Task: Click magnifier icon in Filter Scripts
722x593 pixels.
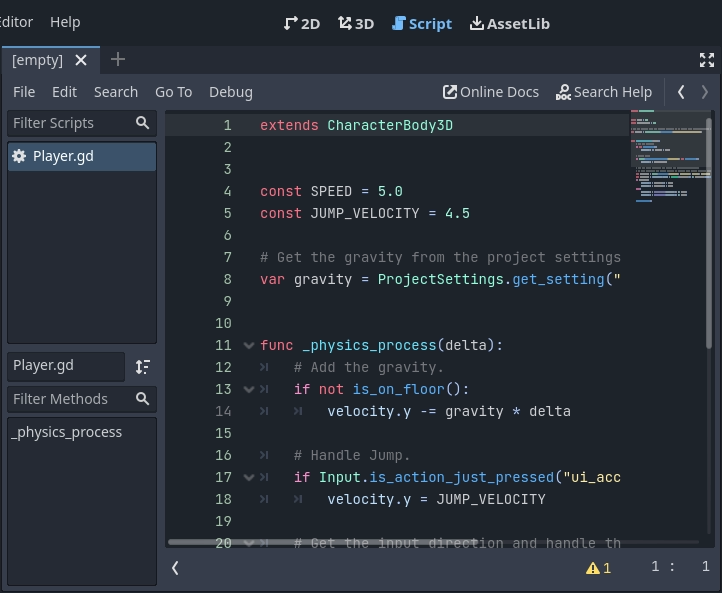Action: pos(143,122)
